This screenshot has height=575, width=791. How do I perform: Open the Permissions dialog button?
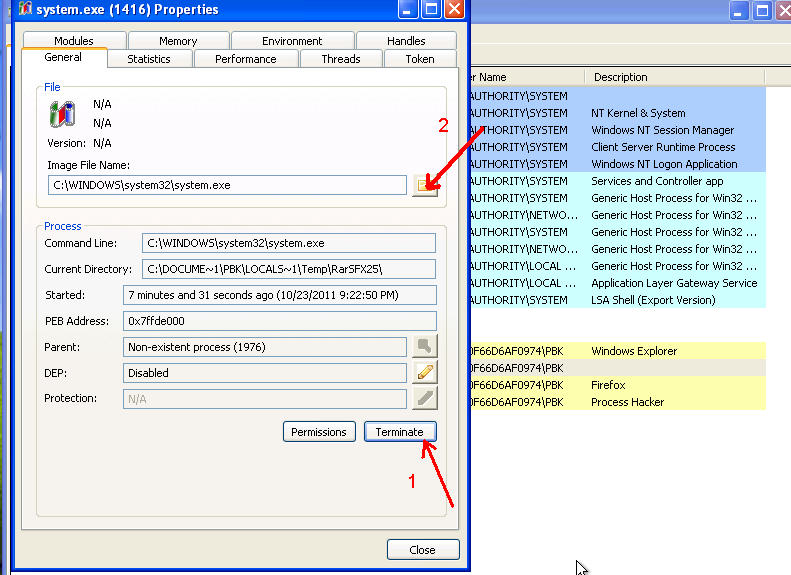point(319,432)
